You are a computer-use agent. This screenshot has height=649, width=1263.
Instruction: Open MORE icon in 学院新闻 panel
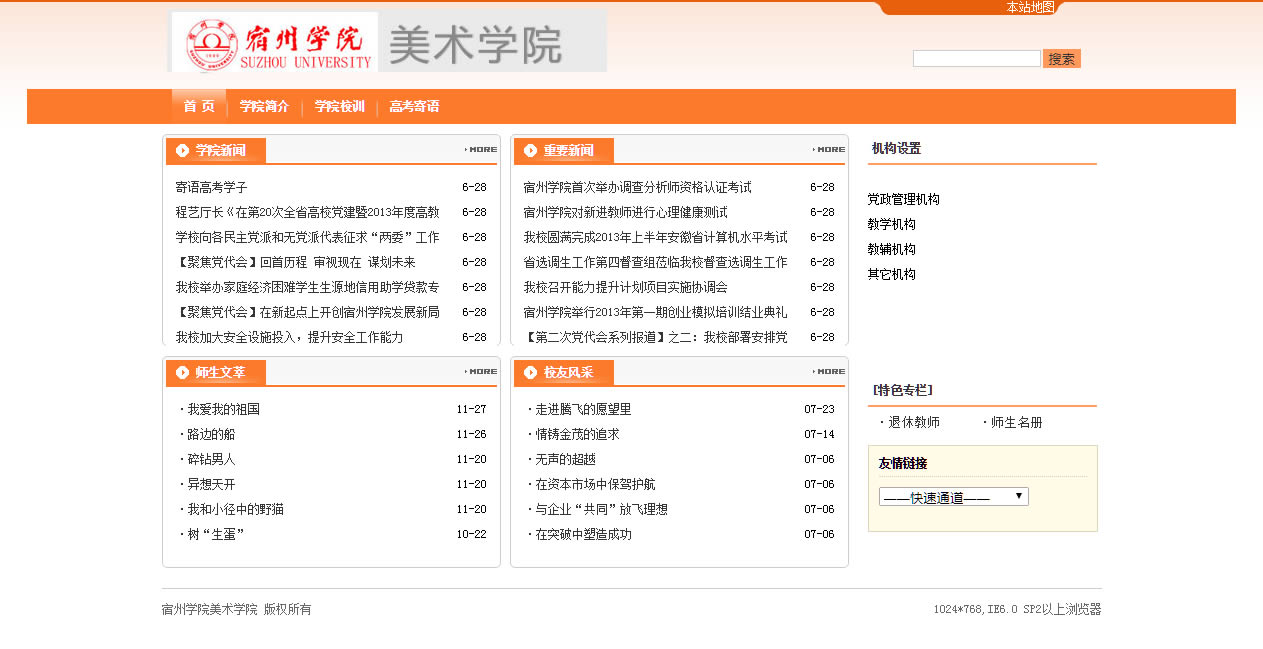481,150
